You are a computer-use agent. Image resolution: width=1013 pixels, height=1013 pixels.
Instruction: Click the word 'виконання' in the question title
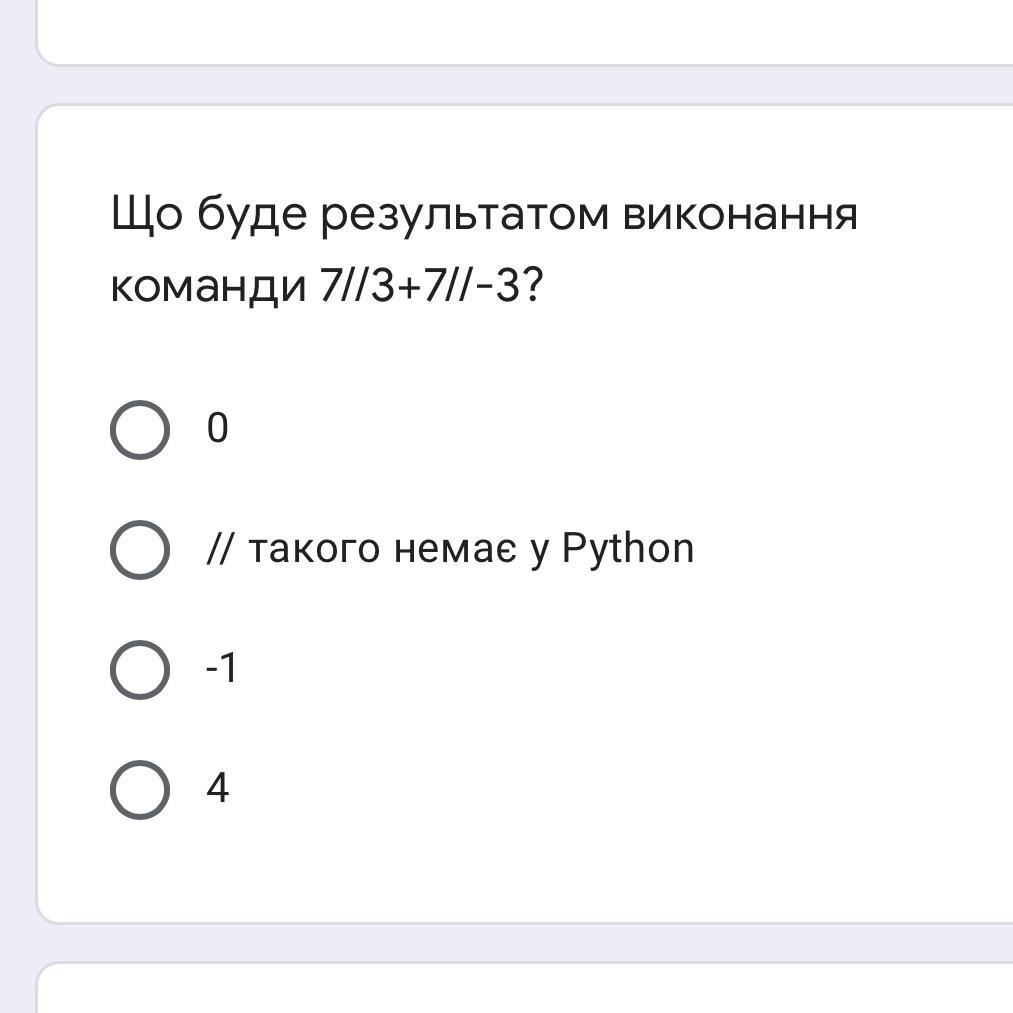(x=740, y=215)
